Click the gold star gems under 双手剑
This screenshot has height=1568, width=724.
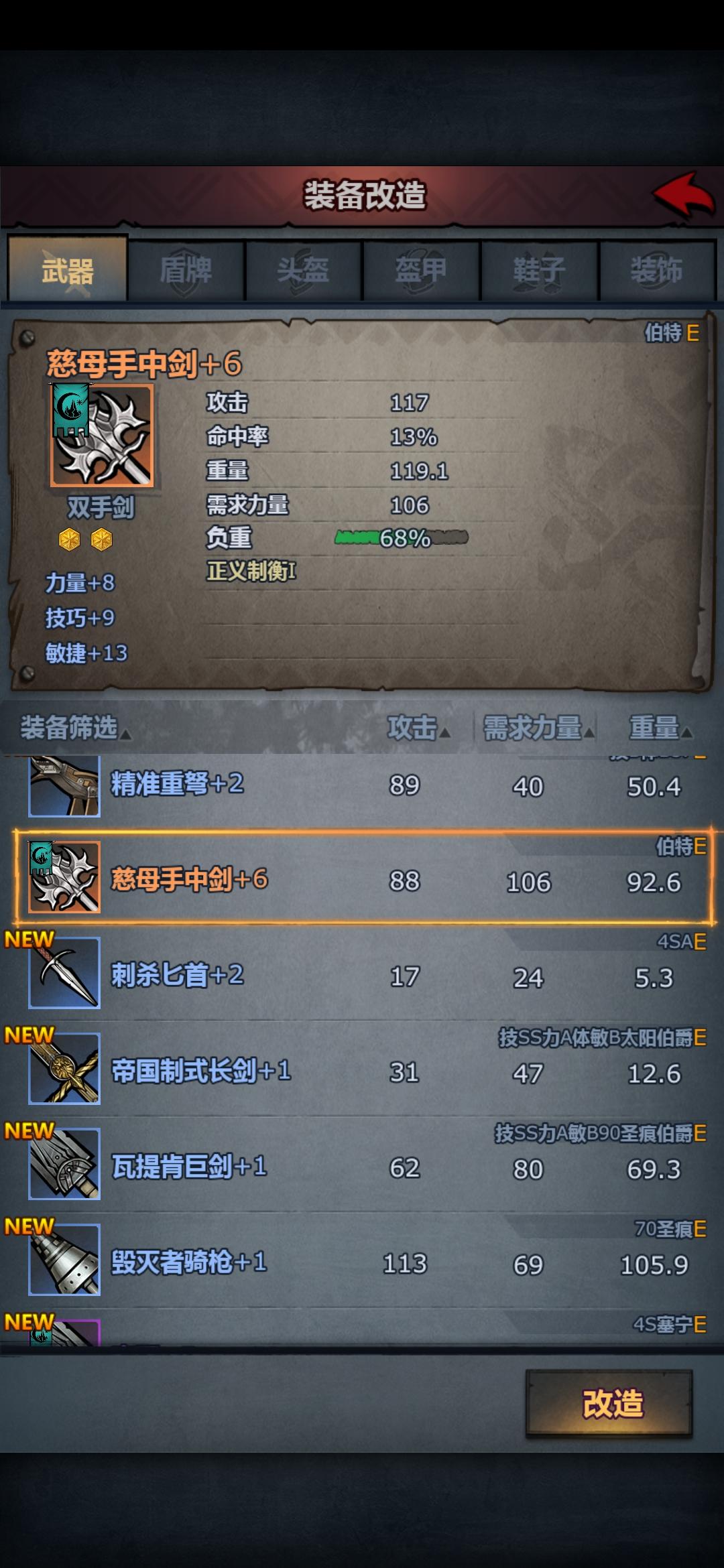85,539
